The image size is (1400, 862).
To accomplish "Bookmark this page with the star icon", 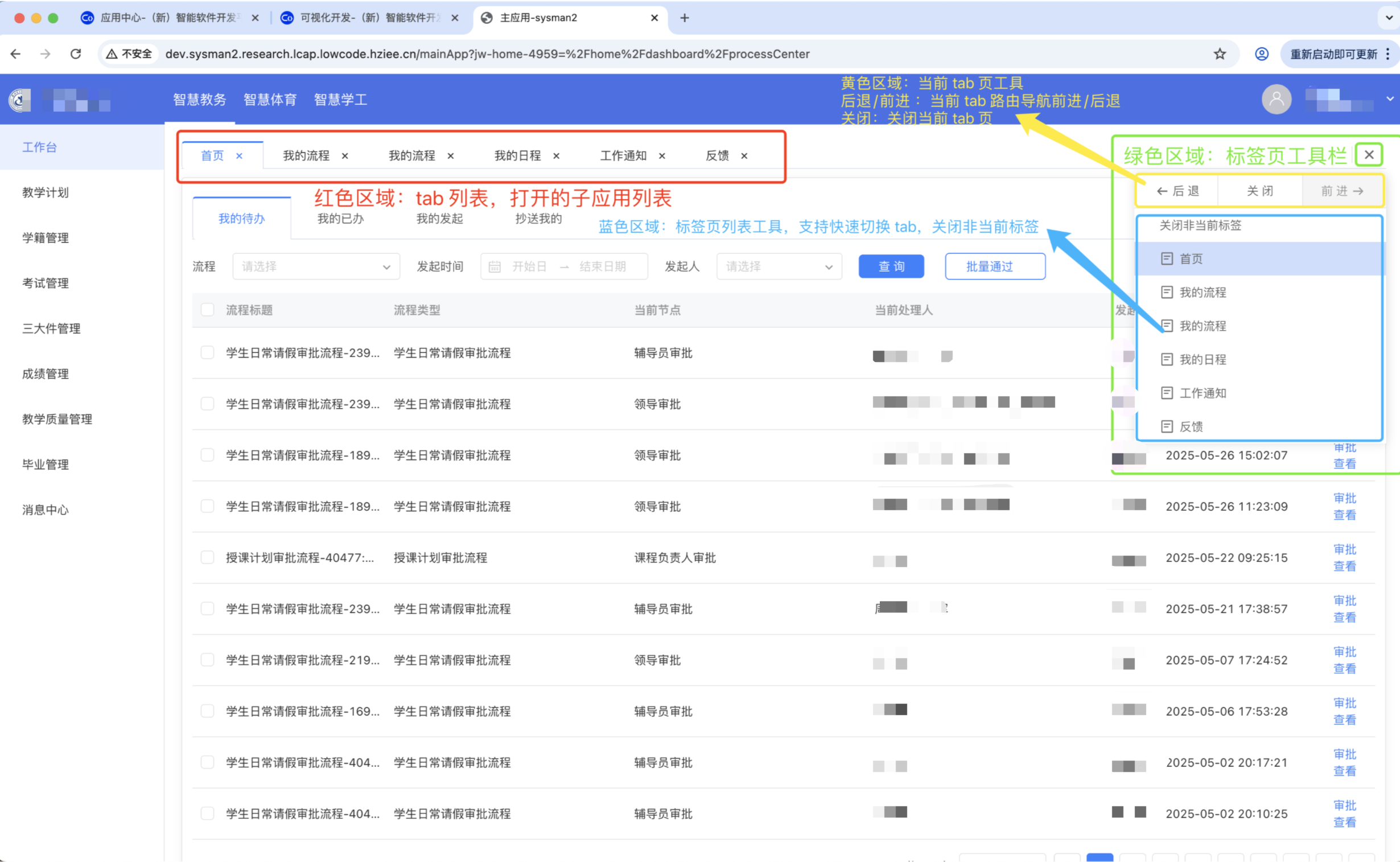I will coord(1220,54).
